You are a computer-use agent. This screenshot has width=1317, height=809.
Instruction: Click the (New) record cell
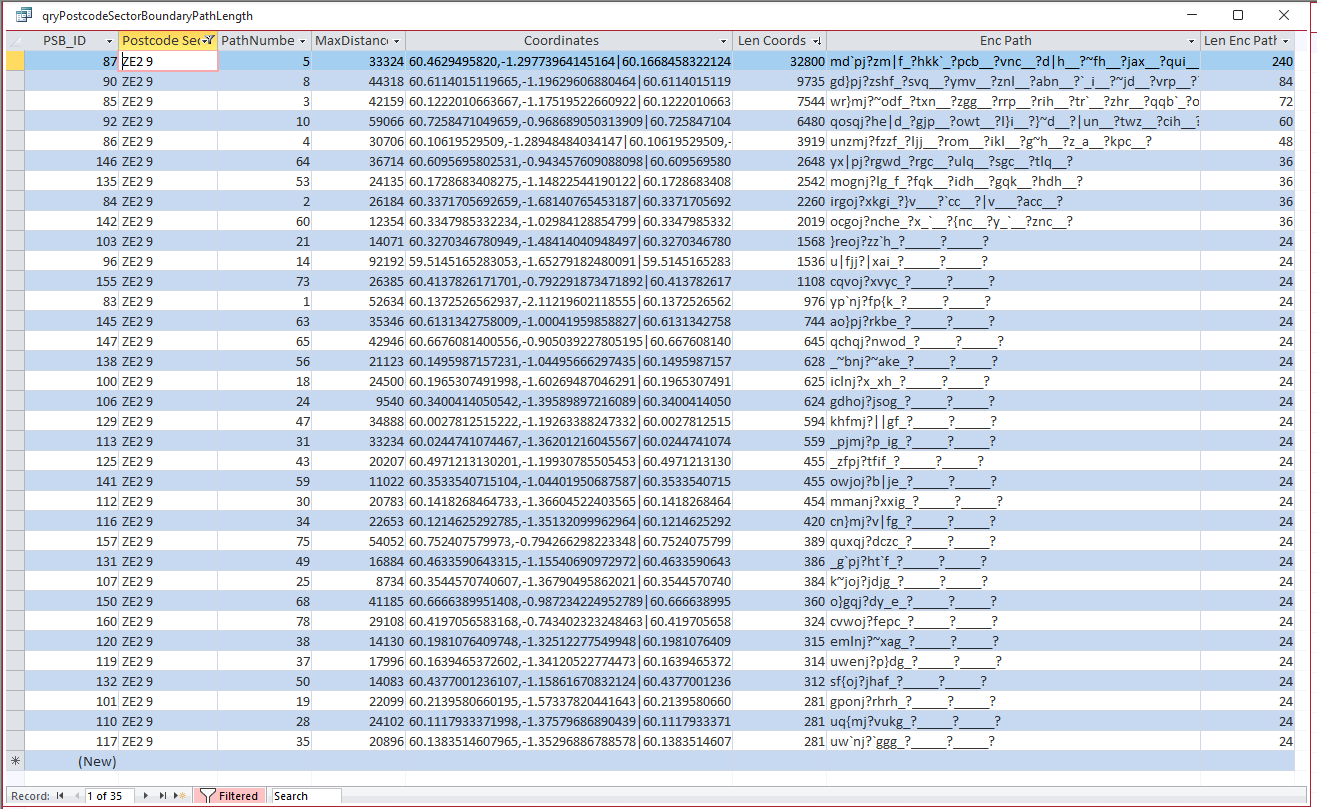71,761
